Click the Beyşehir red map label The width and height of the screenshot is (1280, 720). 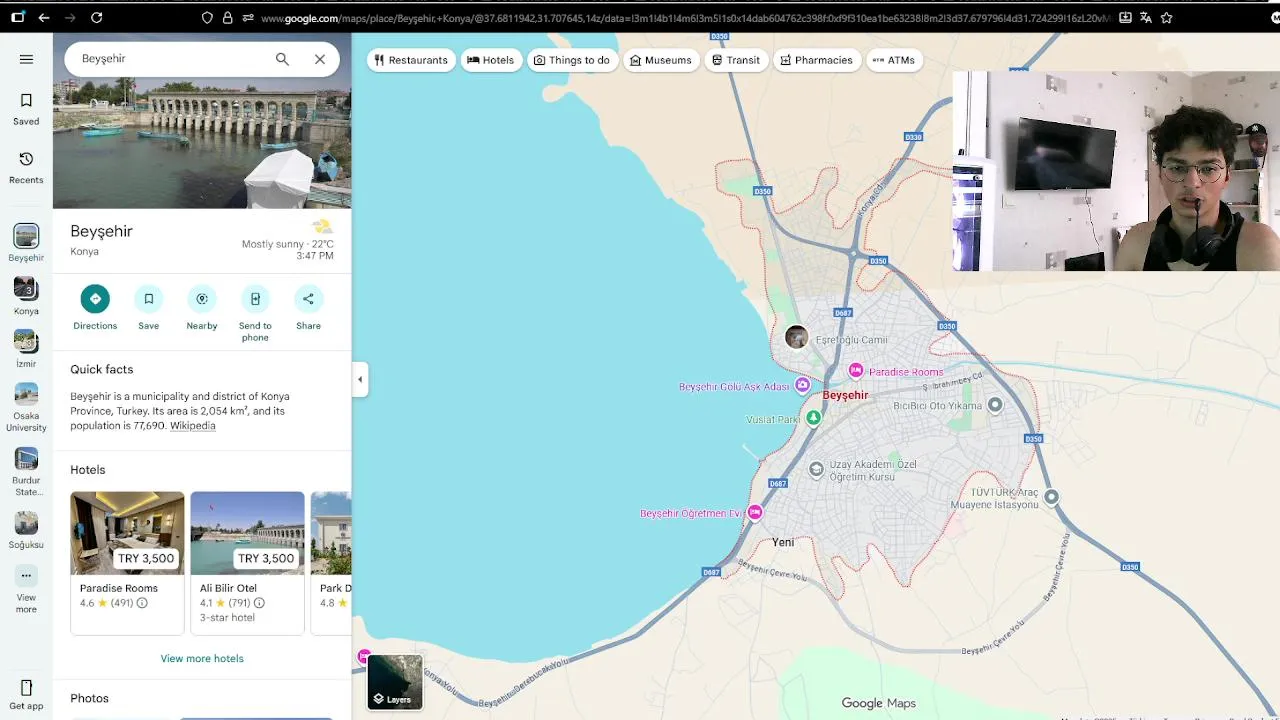[845, 395]
